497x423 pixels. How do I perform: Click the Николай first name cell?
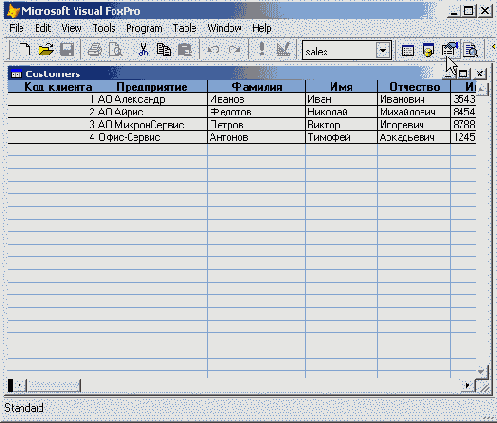click(x=341, y=112)
